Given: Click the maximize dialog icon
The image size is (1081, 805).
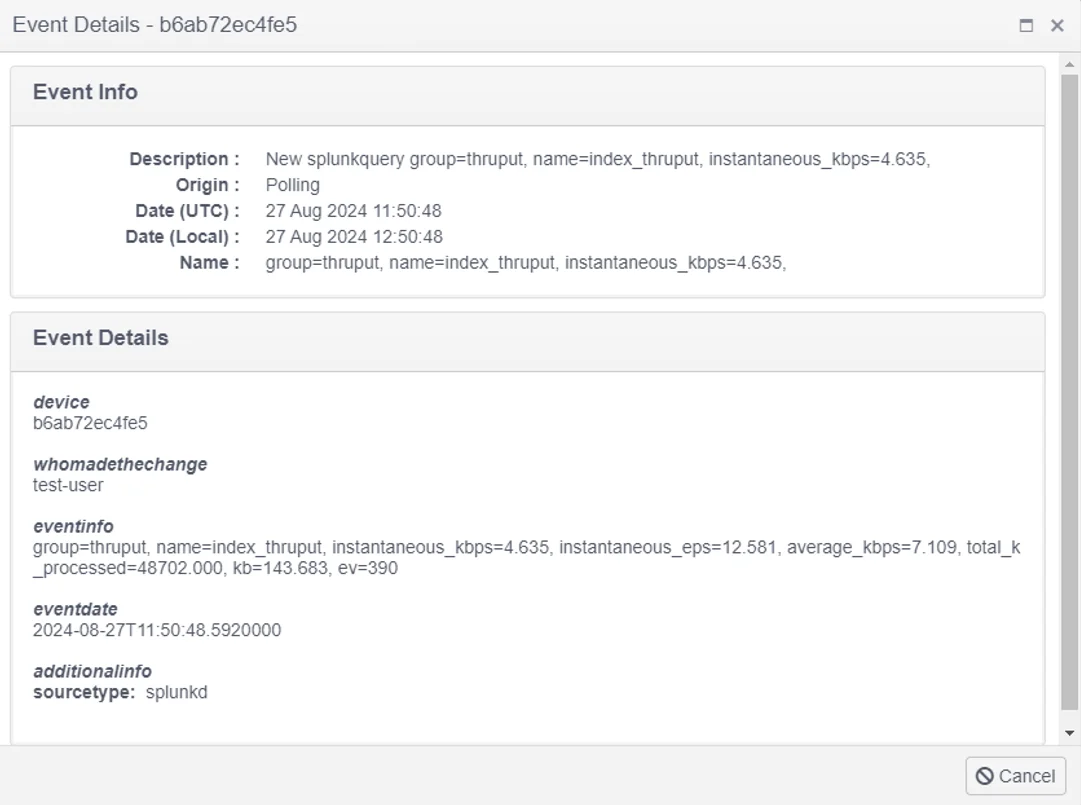Looking at the screenshot, I should coord(1026,26).
